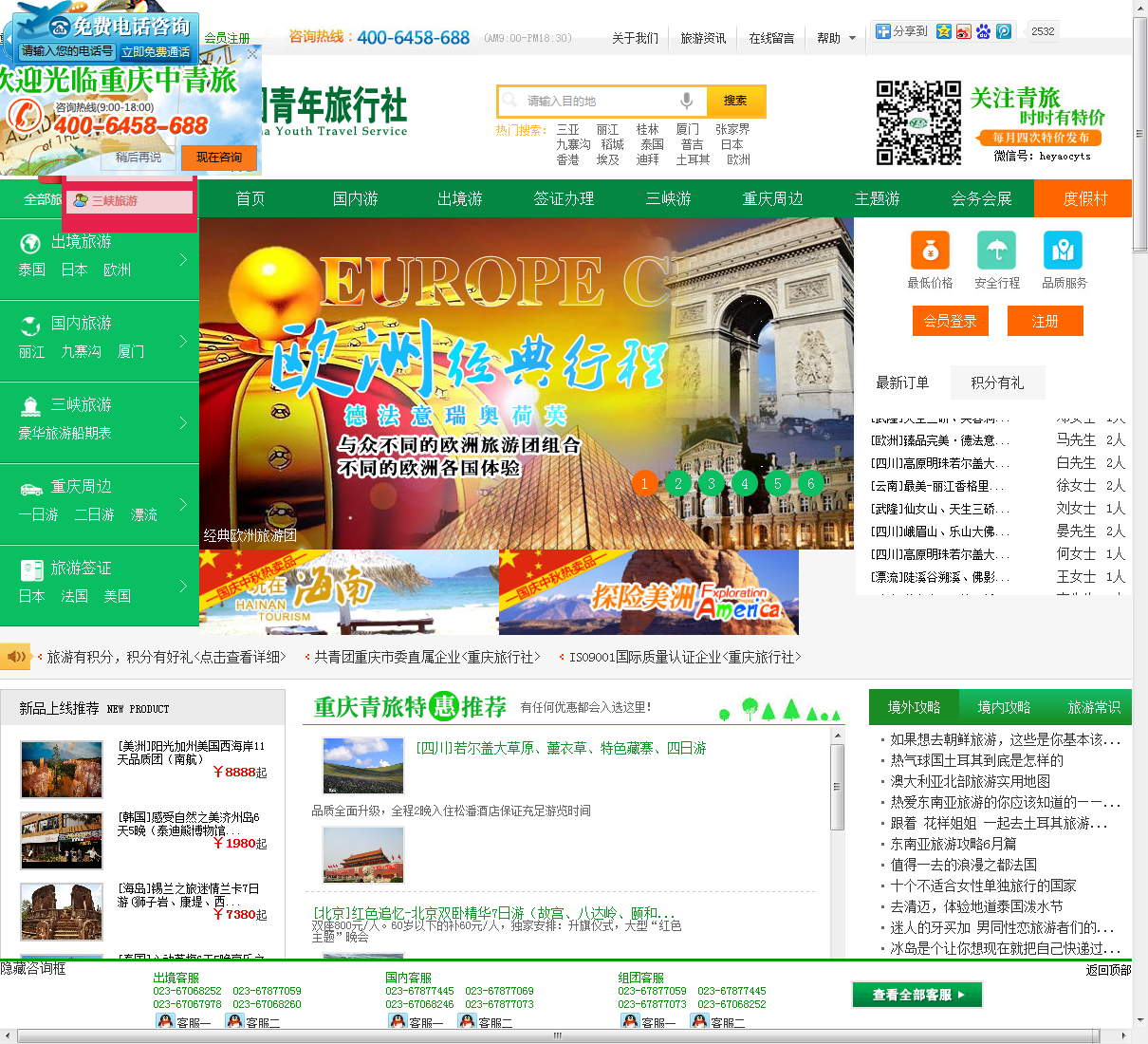Screen dimensions: 1148x1044
Task: Switch to the 积分有礼 tab
Action: [x=997, y=382]
